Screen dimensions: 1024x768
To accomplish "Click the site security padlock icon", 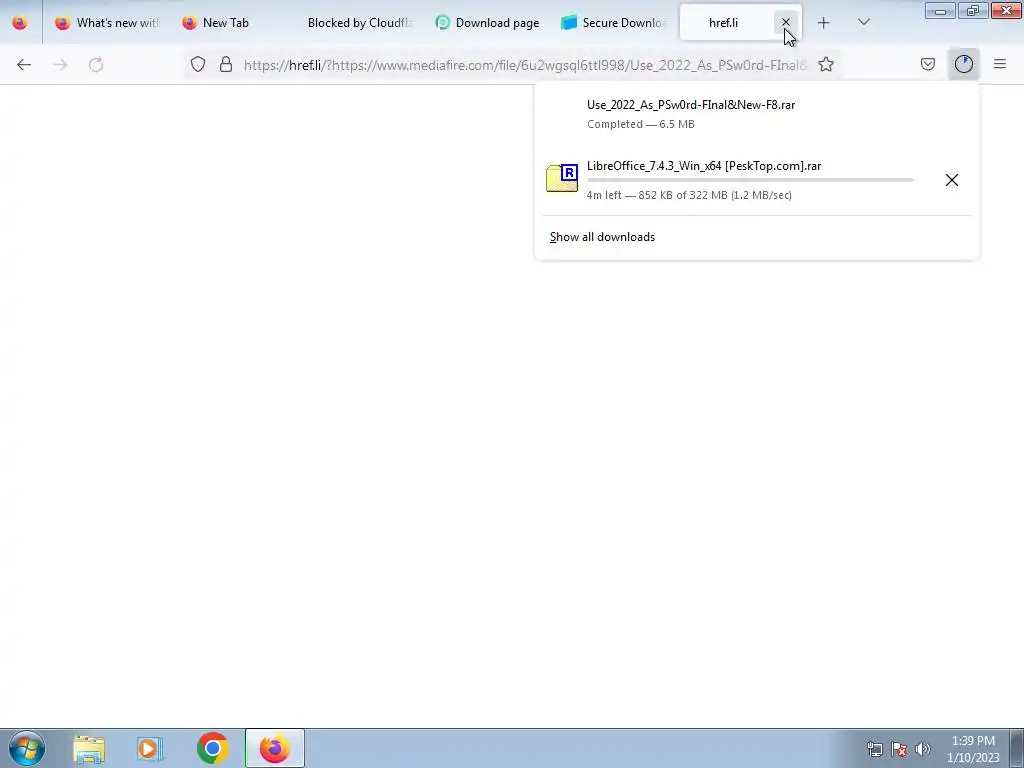I will click(x=226, y=64).
